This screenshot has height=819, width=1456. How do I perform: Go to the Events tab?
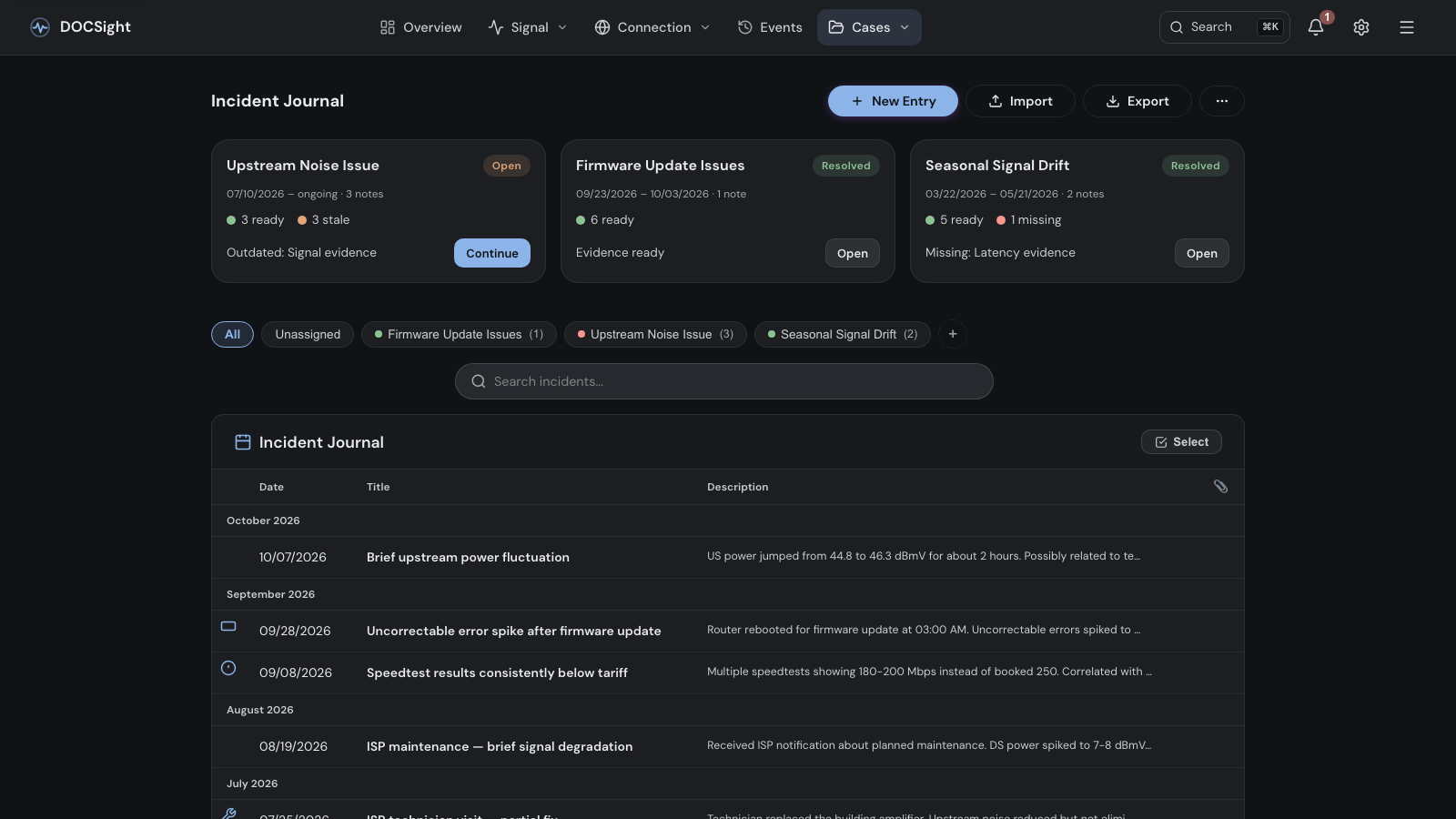tap(770, 27)
